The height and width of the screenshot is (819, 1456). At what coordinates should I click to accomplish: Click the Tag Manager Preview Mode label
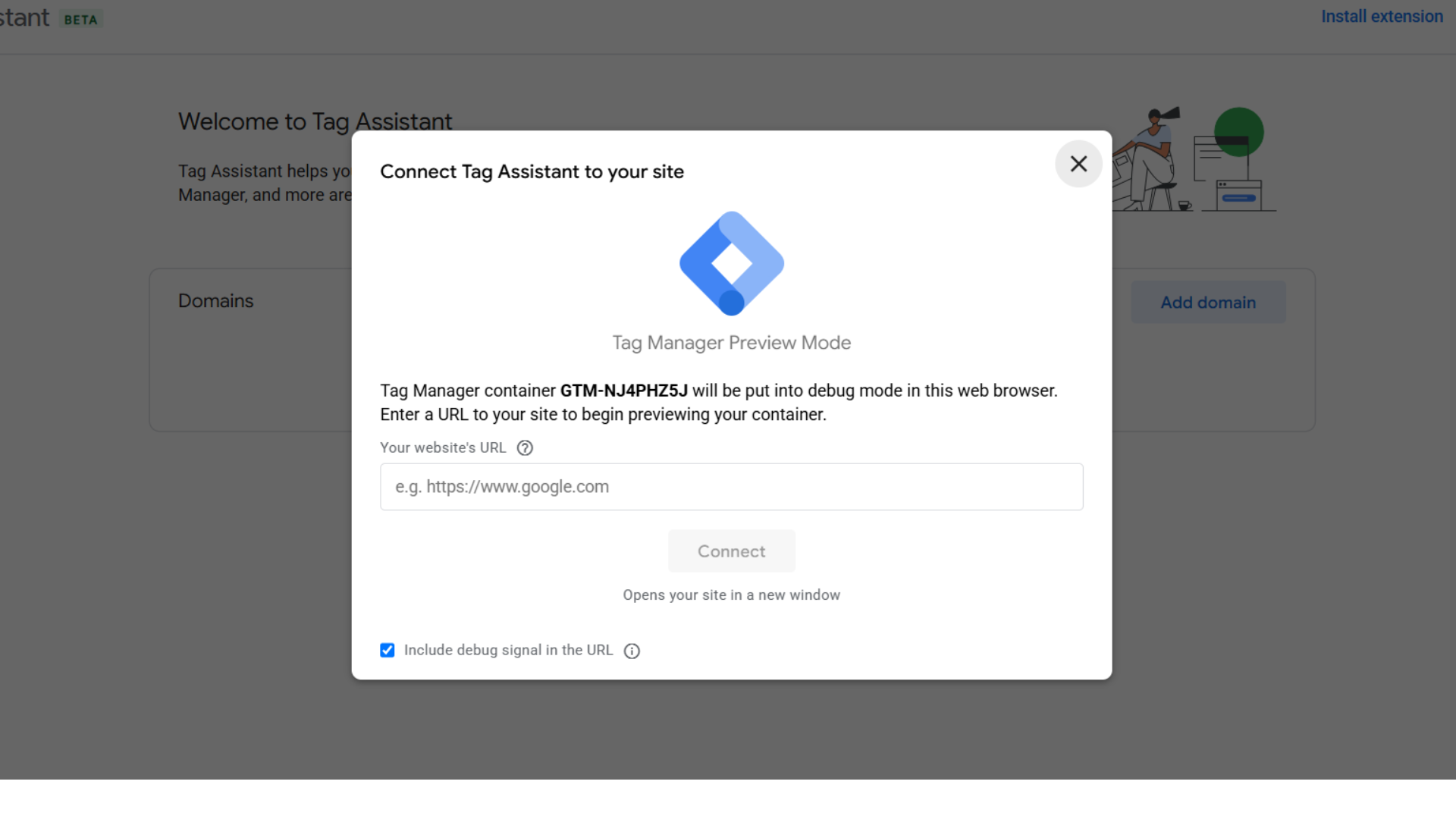coord(732,343)
